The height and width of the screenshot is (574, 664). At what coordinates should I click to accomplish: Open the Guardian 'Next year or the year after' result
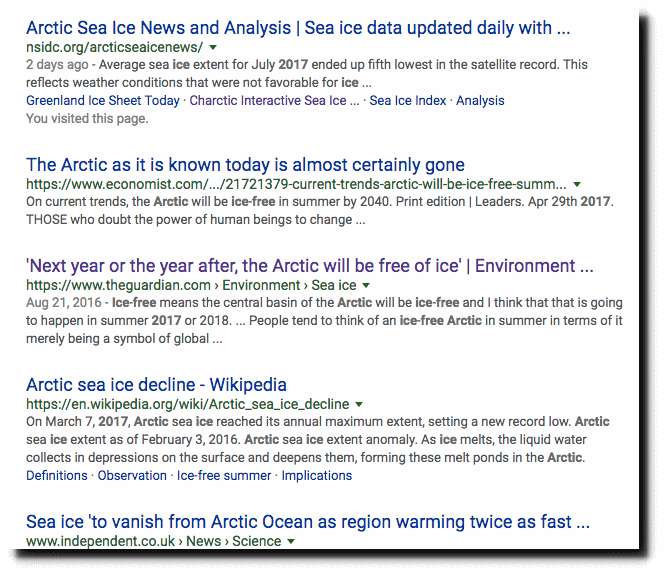pos(310,266)
